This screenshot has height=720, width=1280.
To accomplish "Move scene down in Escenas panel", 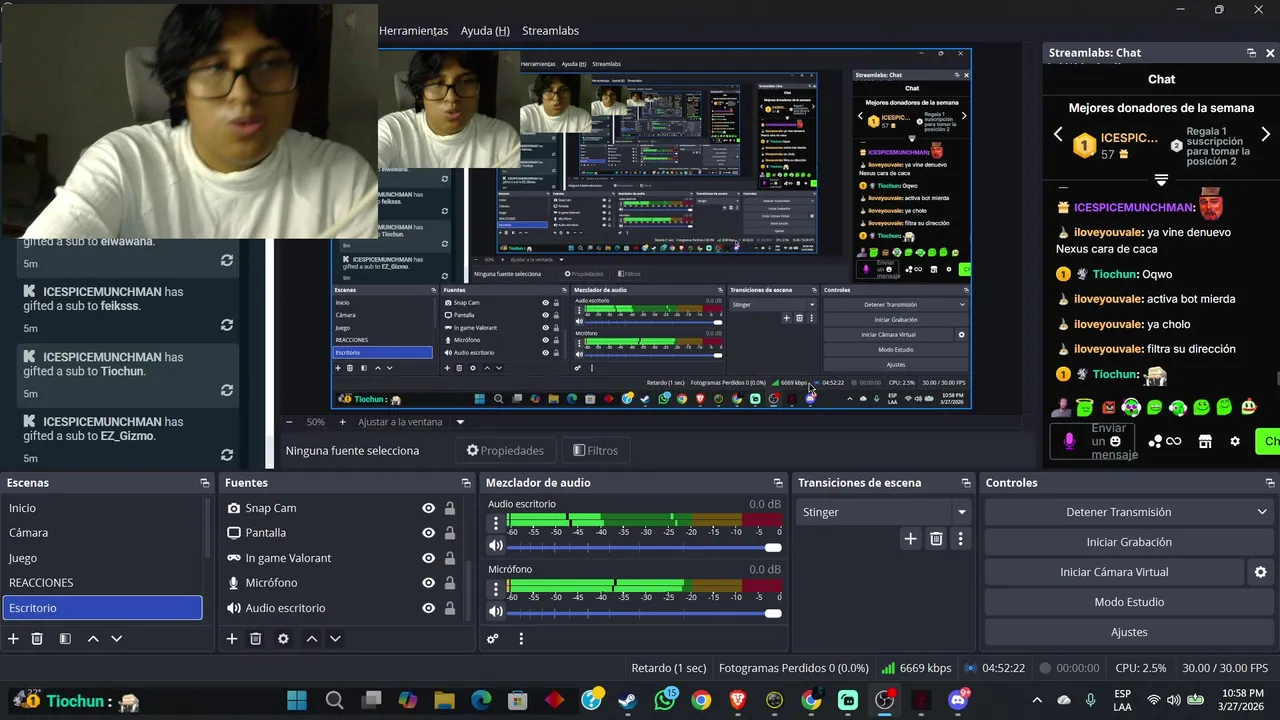I will (116, 638).
